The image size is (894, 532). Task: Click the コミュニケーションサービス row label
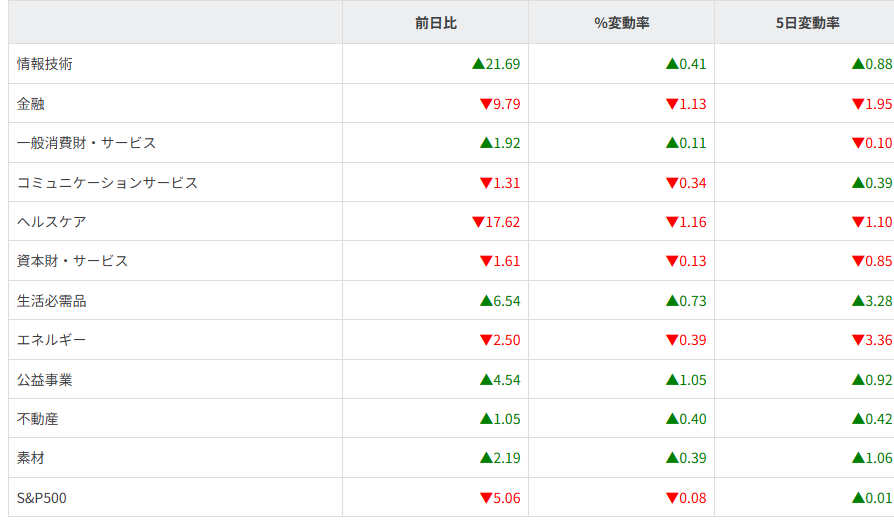pos(108,182)
